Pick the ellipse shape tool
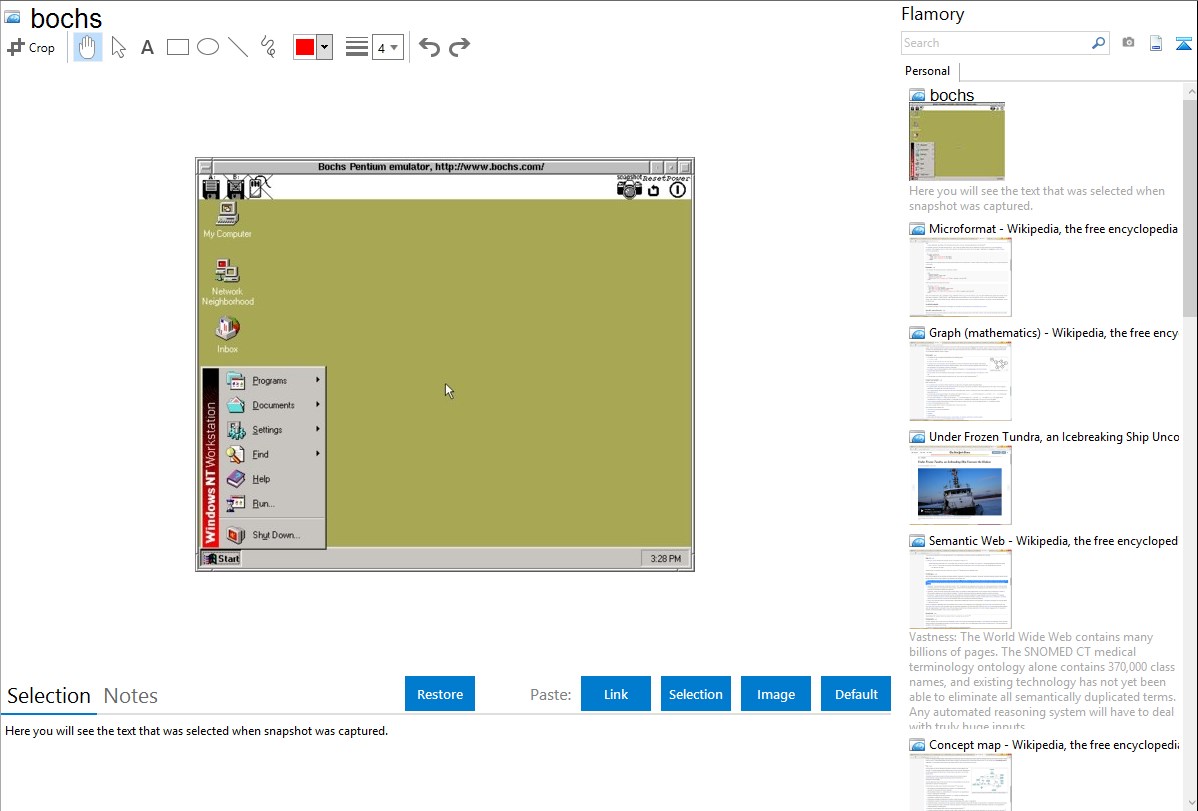The image size is (1198, 811). point(208,47)
